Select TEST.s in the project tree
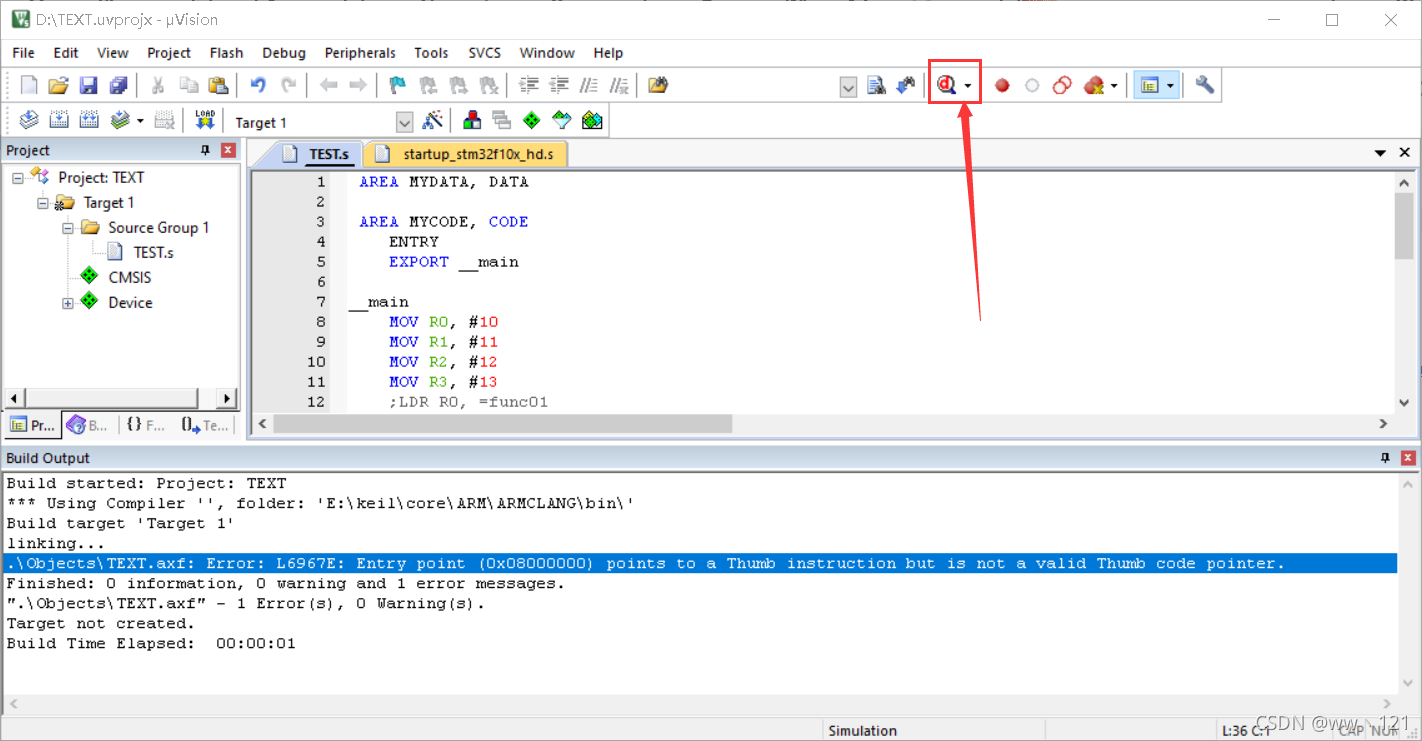This screenshot has height=741, width=1422. pos(153,253)
